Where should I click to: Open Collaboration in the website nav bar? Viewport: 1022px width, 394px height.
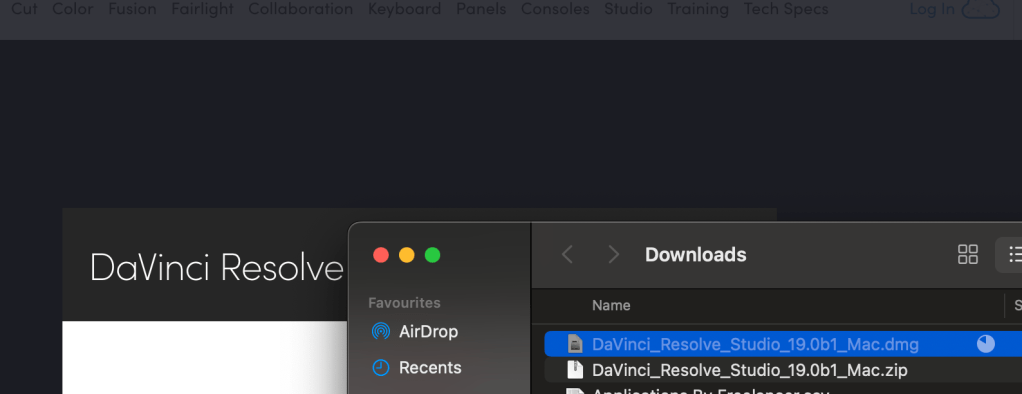300,8
